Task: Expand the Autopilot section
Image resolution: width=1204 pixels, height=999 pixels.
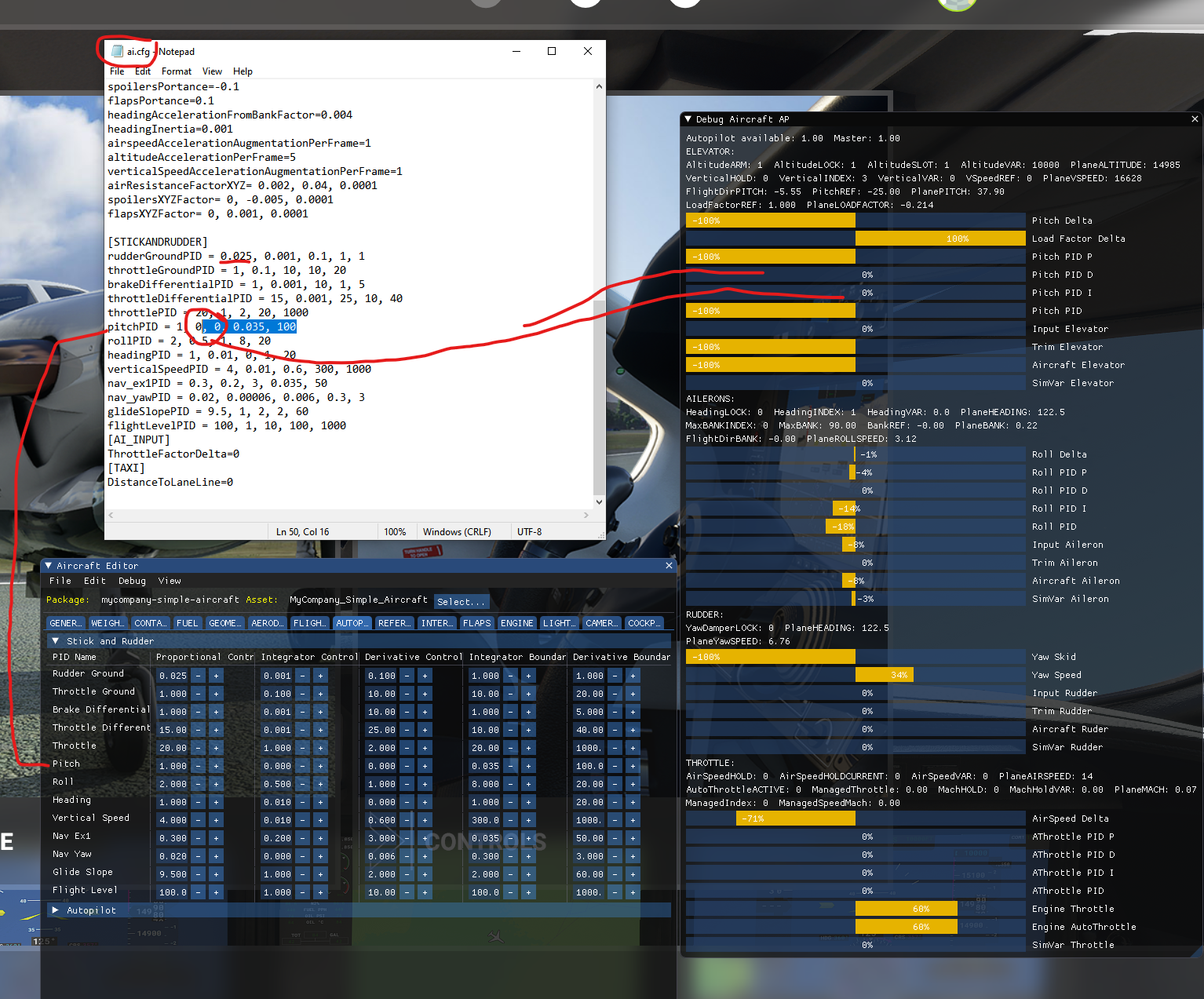Action: pos(55,910)
